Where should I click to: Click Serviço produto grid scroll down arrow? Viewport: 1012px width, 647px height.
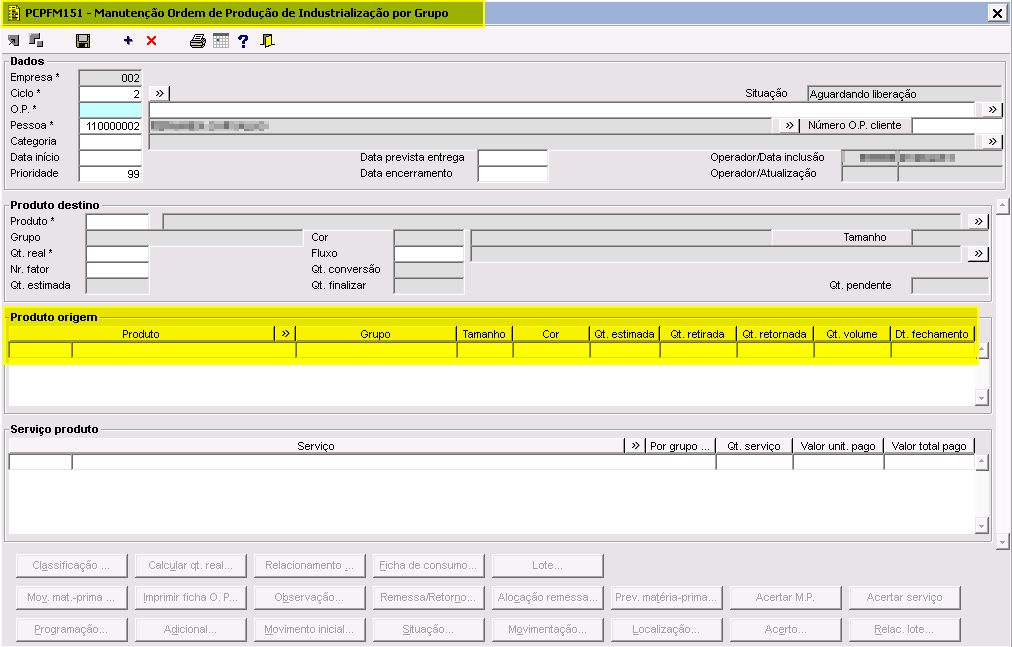point(982,526)
